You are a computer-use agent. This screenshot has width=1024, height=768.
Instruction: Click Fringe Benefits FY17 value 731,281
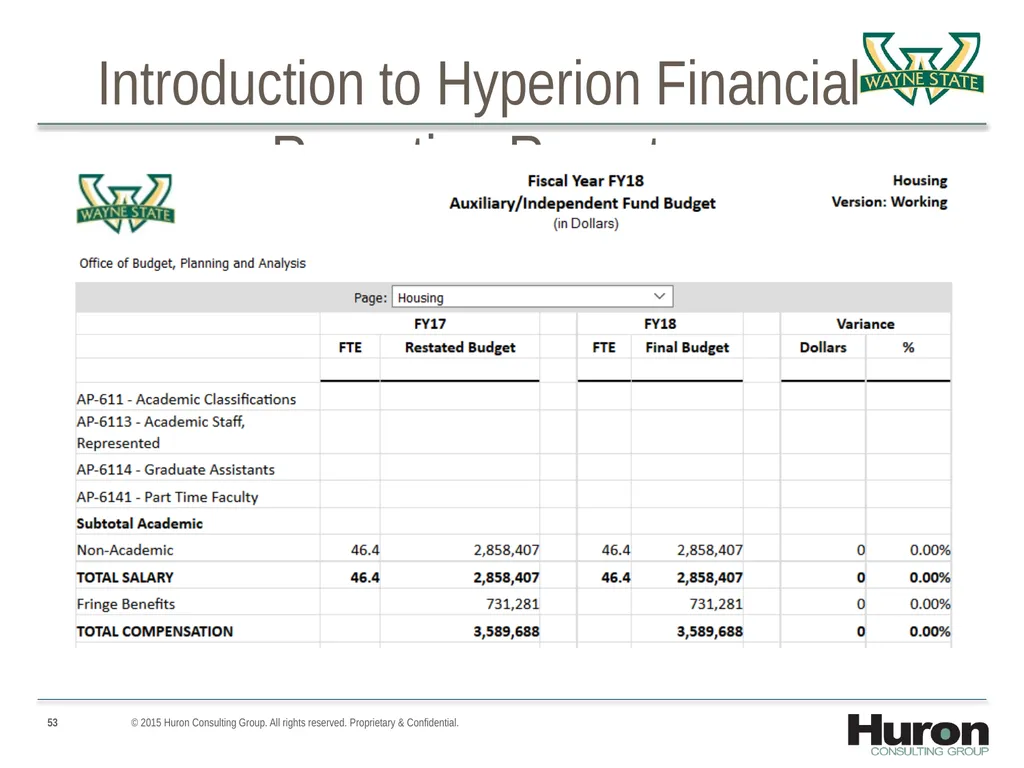coord(513,604)
